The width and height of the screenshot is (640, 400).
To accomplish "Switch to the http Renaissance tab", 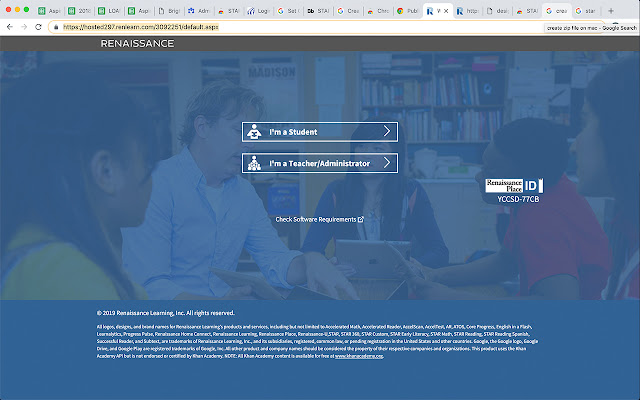I will pyautogui.click(x=467, y=11).
